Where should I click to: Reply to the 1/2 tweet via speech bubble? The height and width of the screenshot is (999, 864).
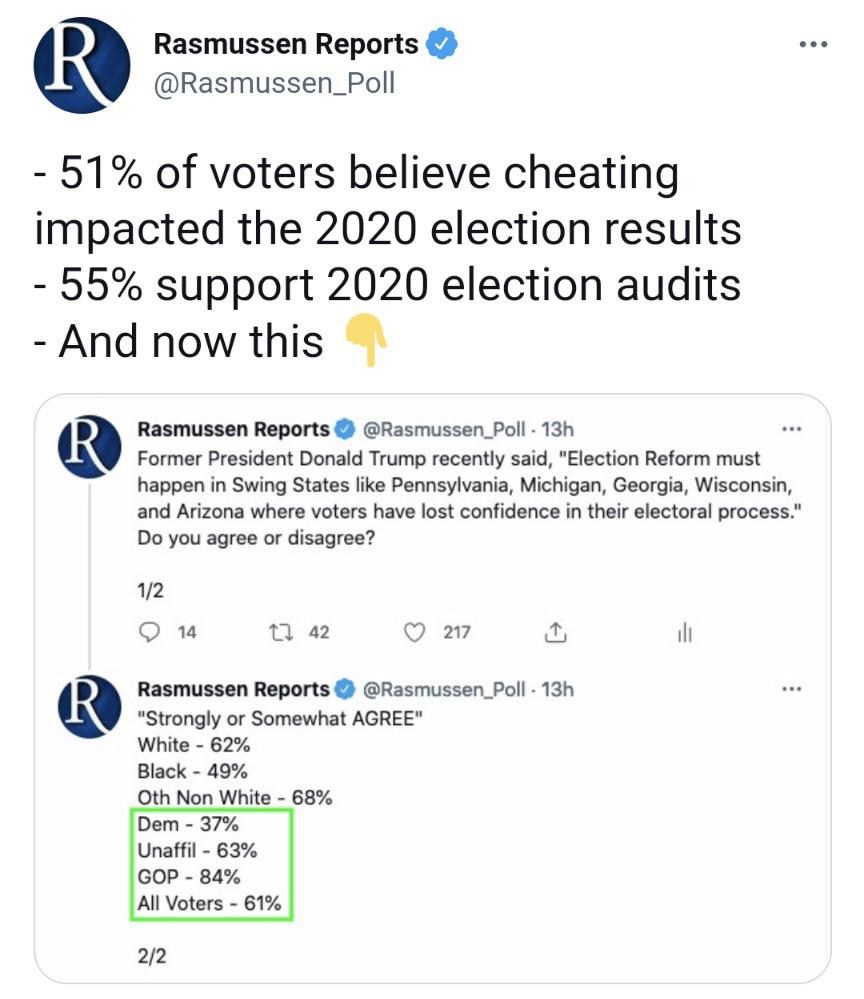pyautogui.click(x=151, y=632)
